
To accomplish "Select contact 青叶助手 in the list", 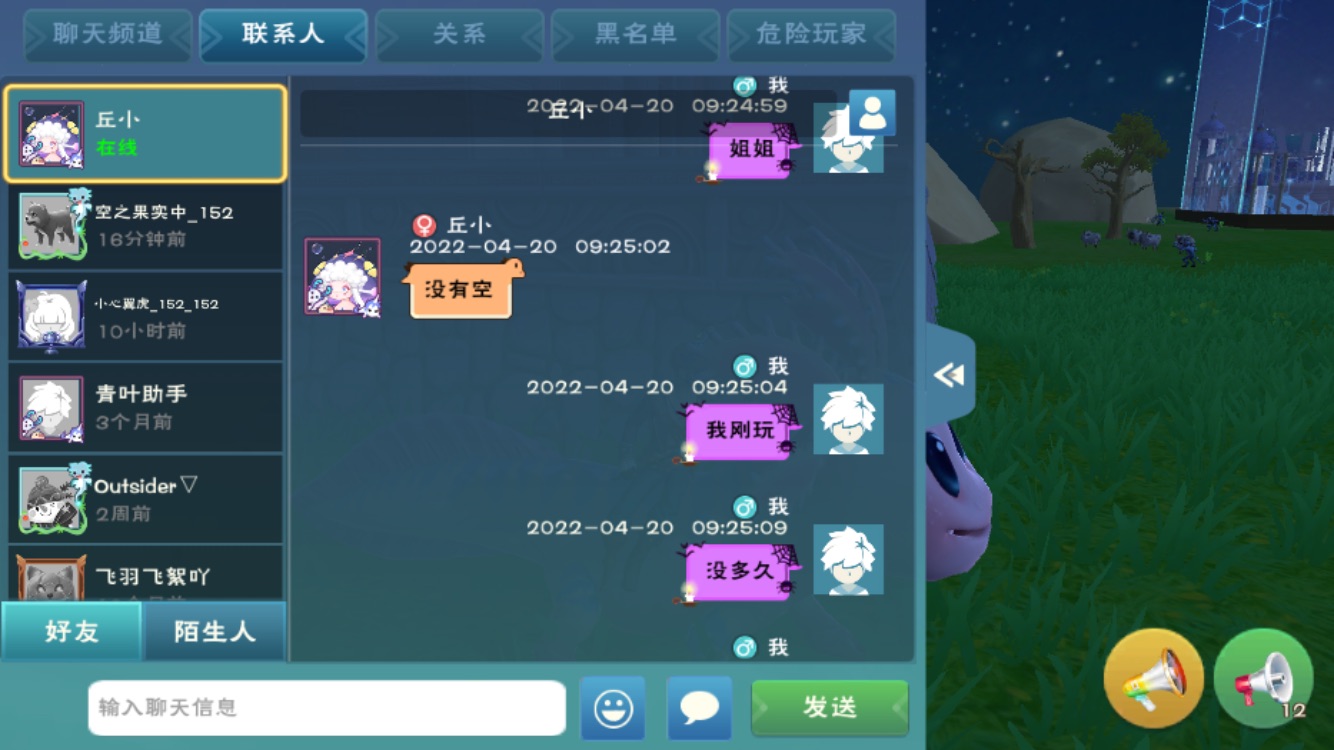I will (x=146, y=408).
